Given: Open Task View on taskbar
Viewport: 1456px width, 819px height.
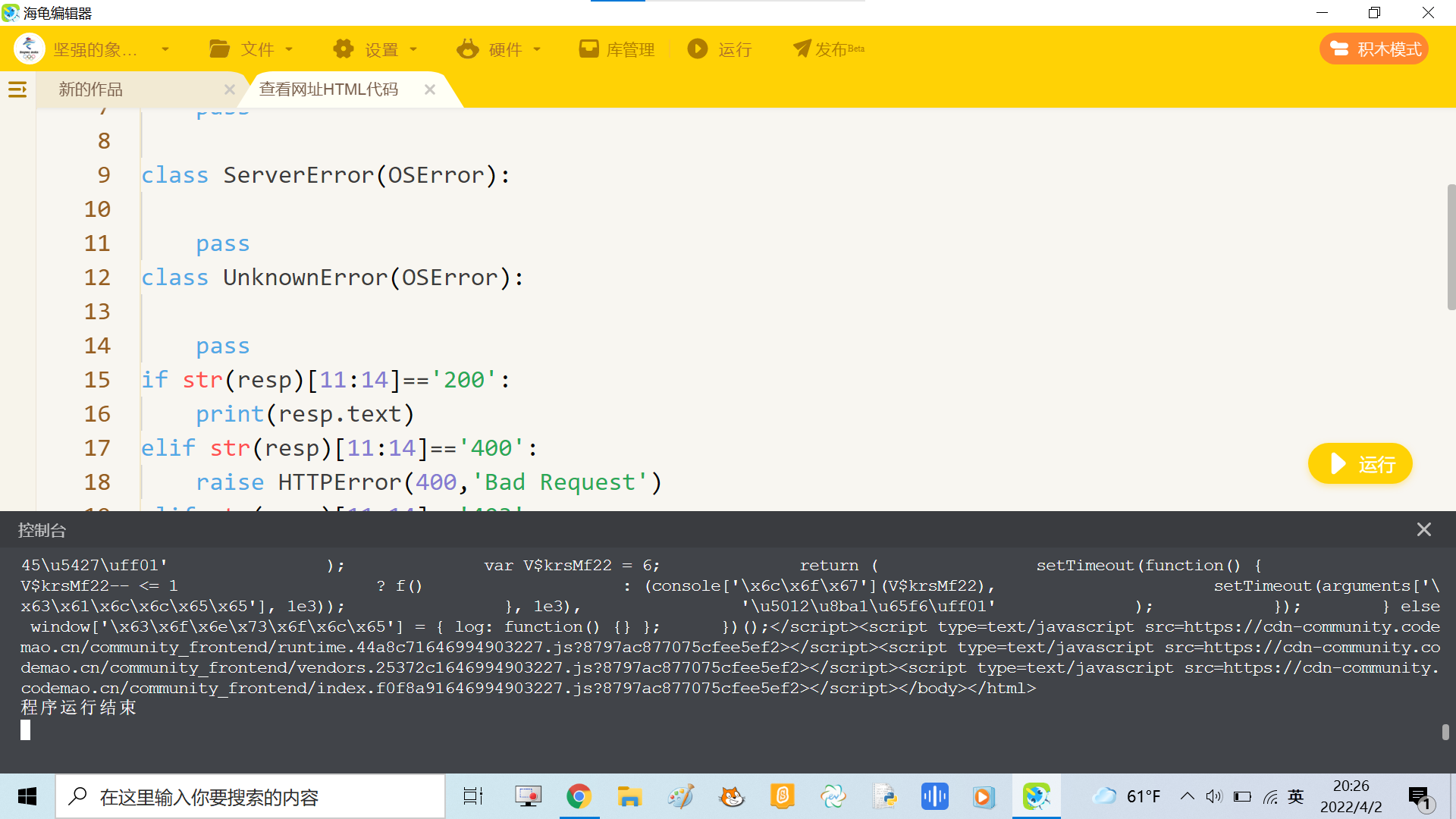Looking at the screenshot, I should pos(473,796).
